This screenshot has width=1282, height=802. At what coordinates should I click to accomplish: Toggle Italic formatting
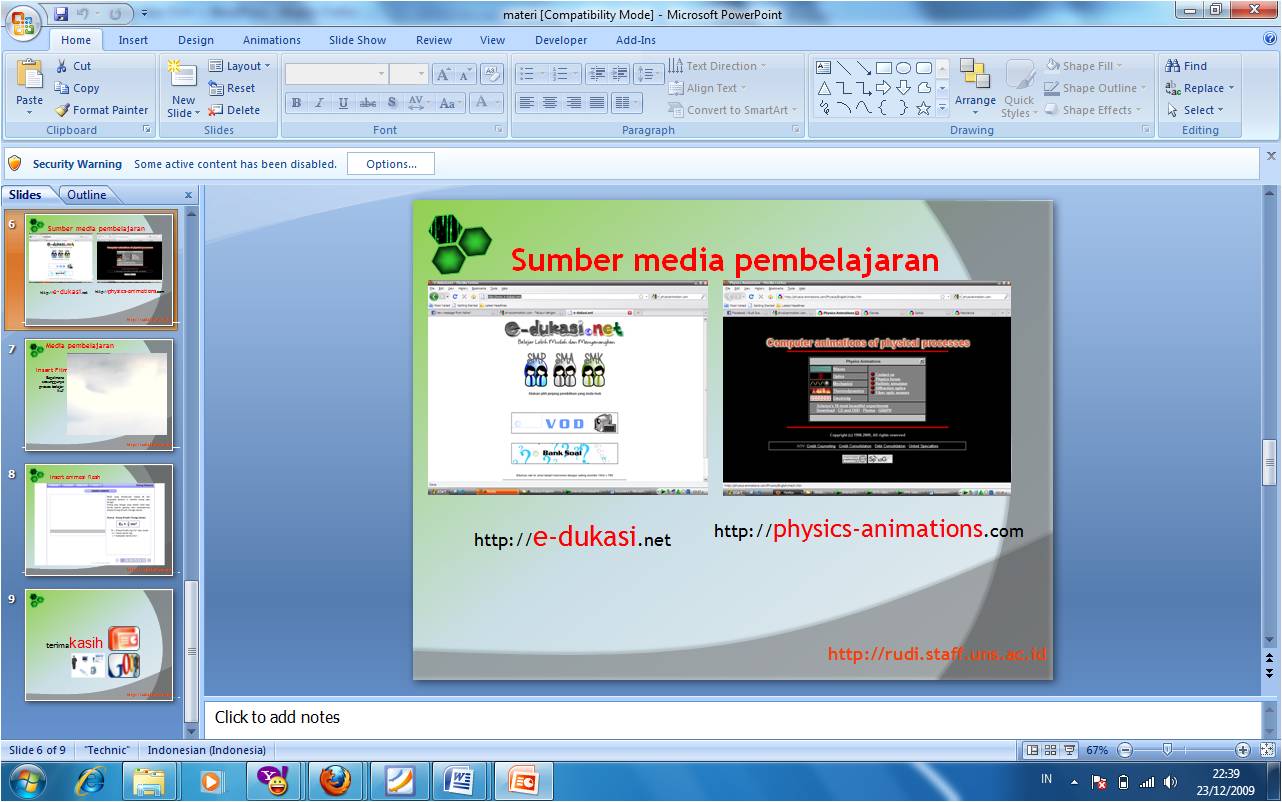[320, 102]
